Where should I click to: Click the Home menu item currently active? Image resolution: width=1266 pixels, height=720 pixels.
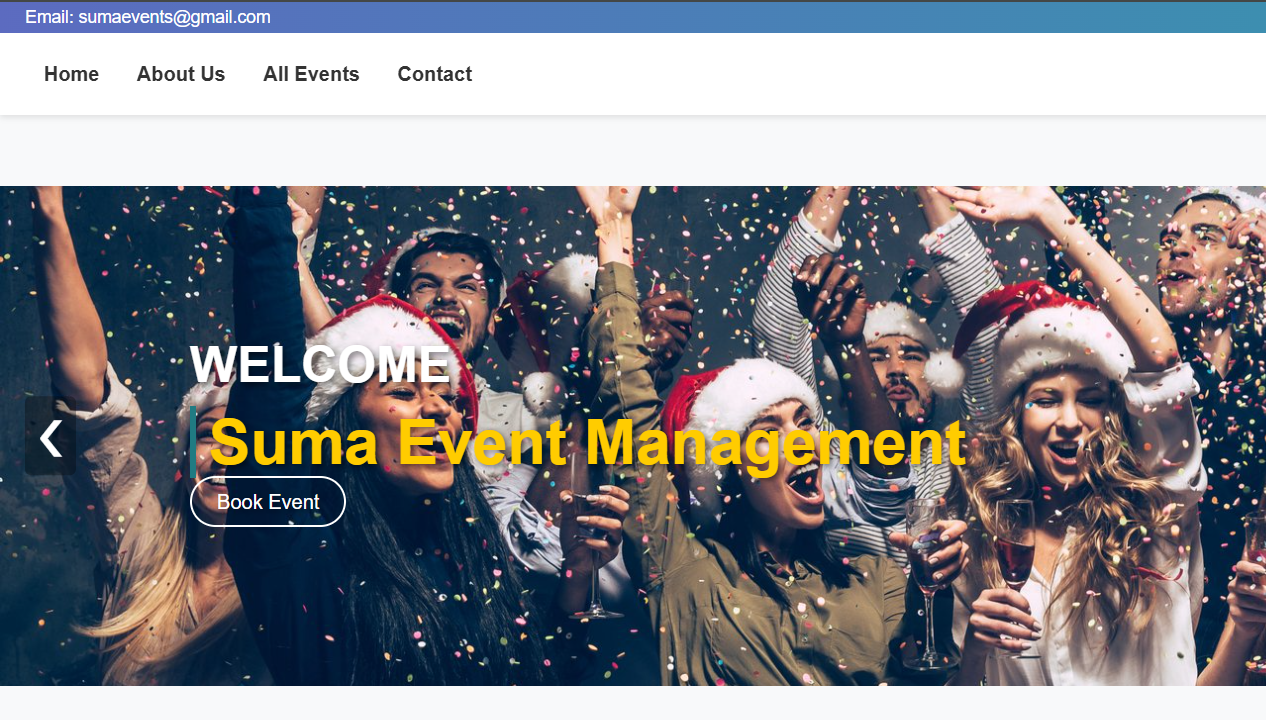(x=71, y=74)
